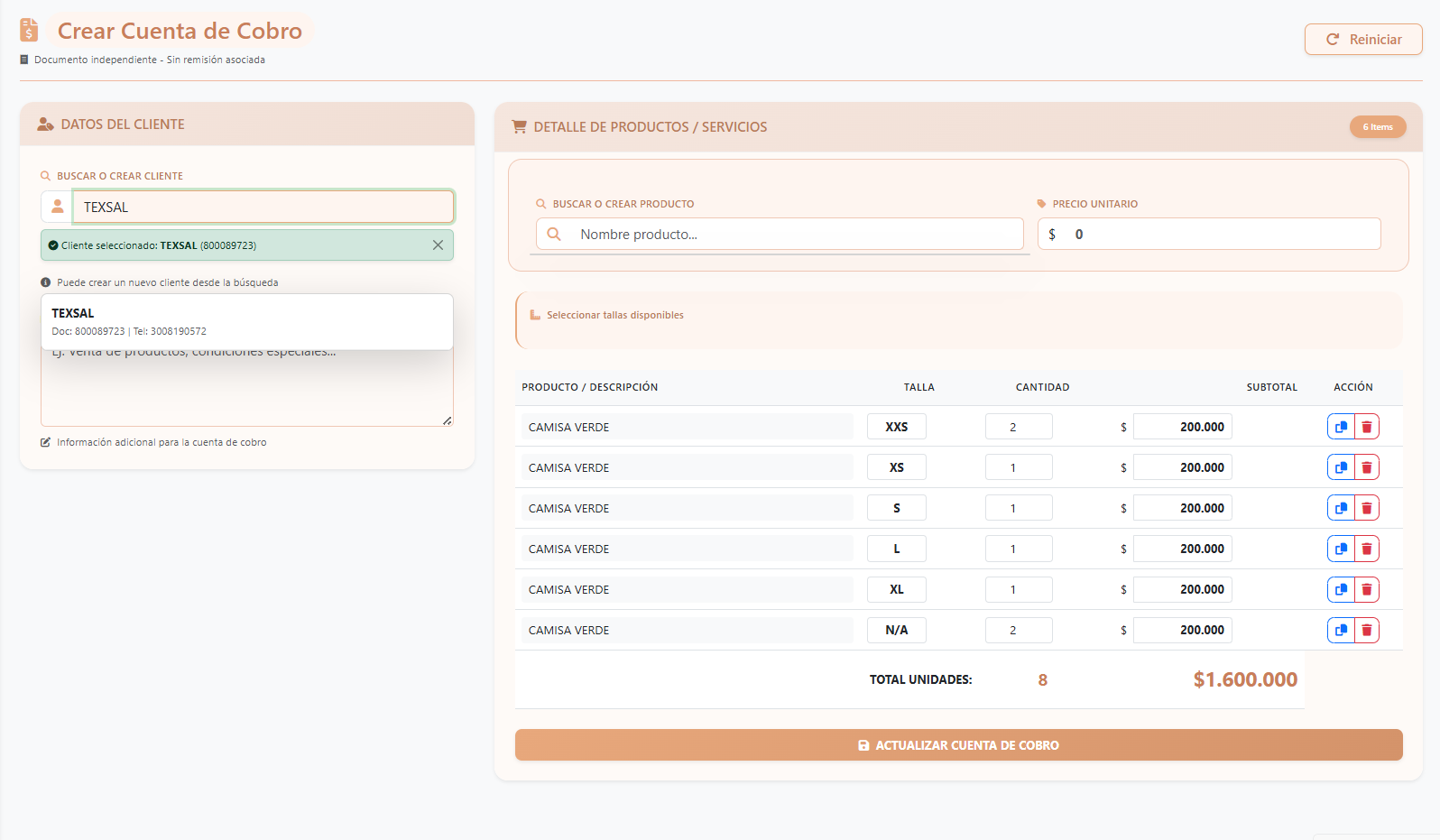Click the S size box
Viewport: 1440px width, 840px height.
897,508
